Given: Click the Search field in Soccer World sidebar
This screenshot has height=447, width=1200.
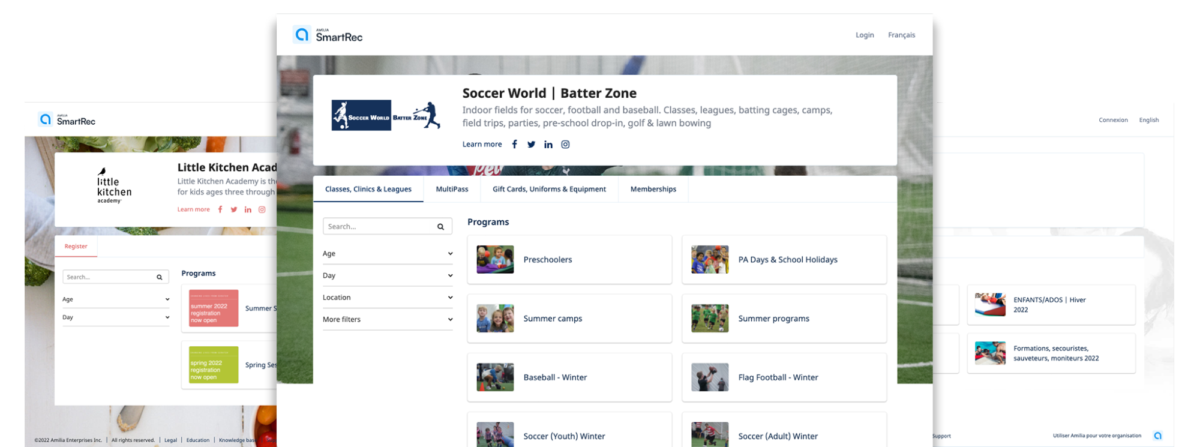Looking at the screenshot, I should [378, 227].
